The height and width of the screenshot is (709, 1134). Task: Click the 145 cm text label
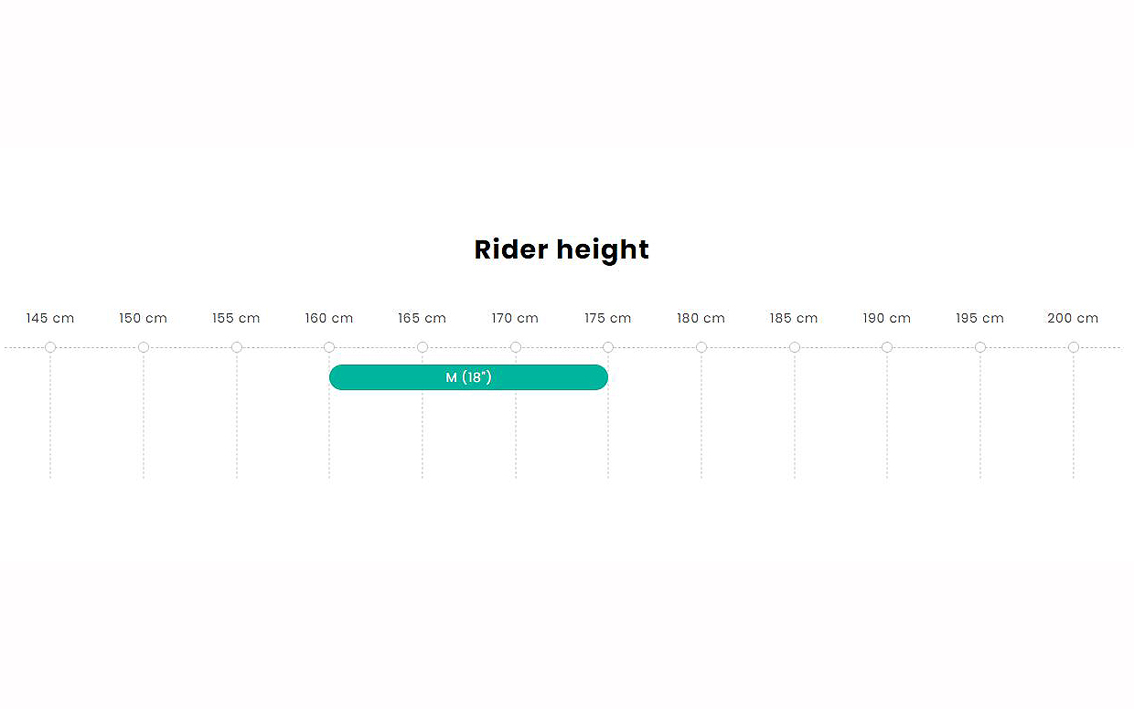50,318
